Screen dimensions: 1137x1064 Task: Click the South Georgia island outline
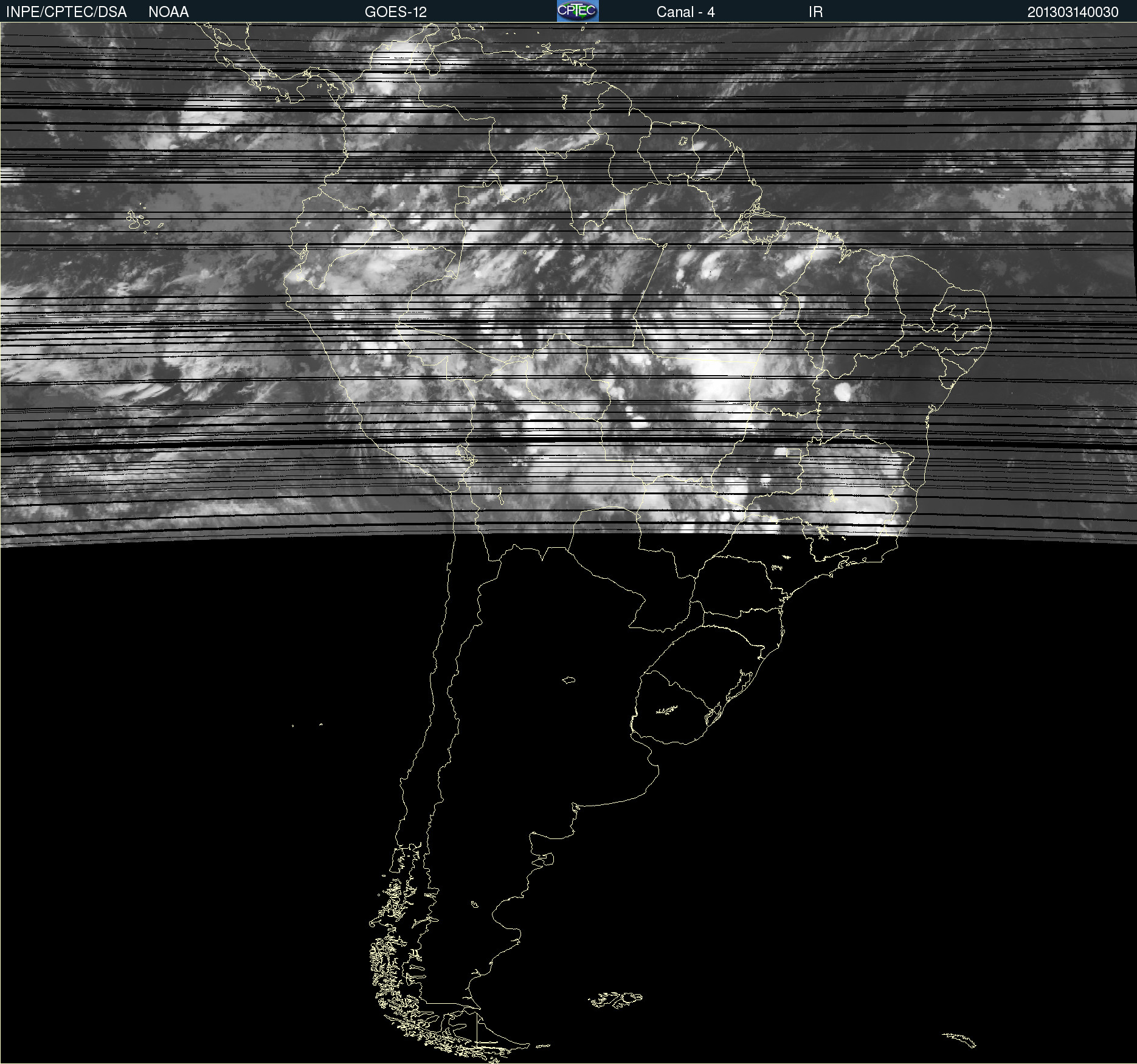[x=959, y=1039]
